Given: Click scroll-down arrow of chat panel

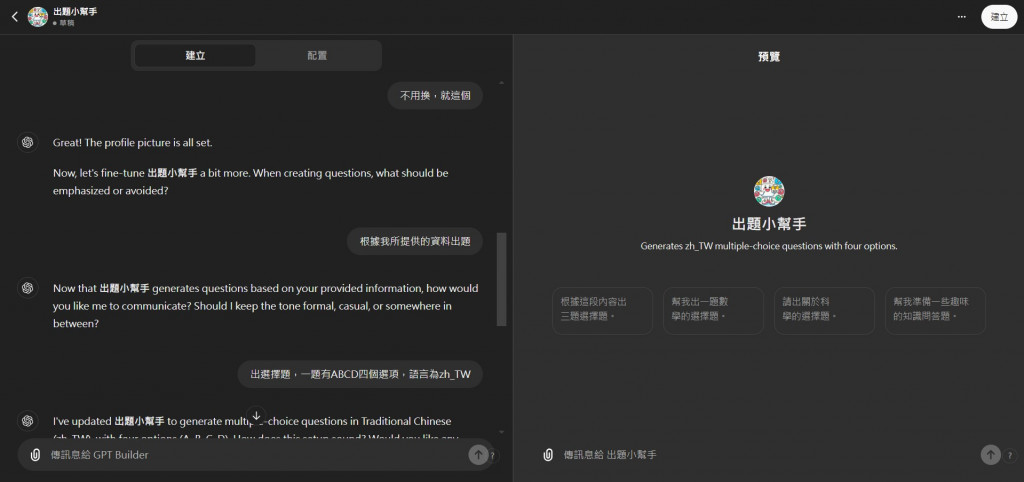Looking at the screenshot, I should [502, 432].
